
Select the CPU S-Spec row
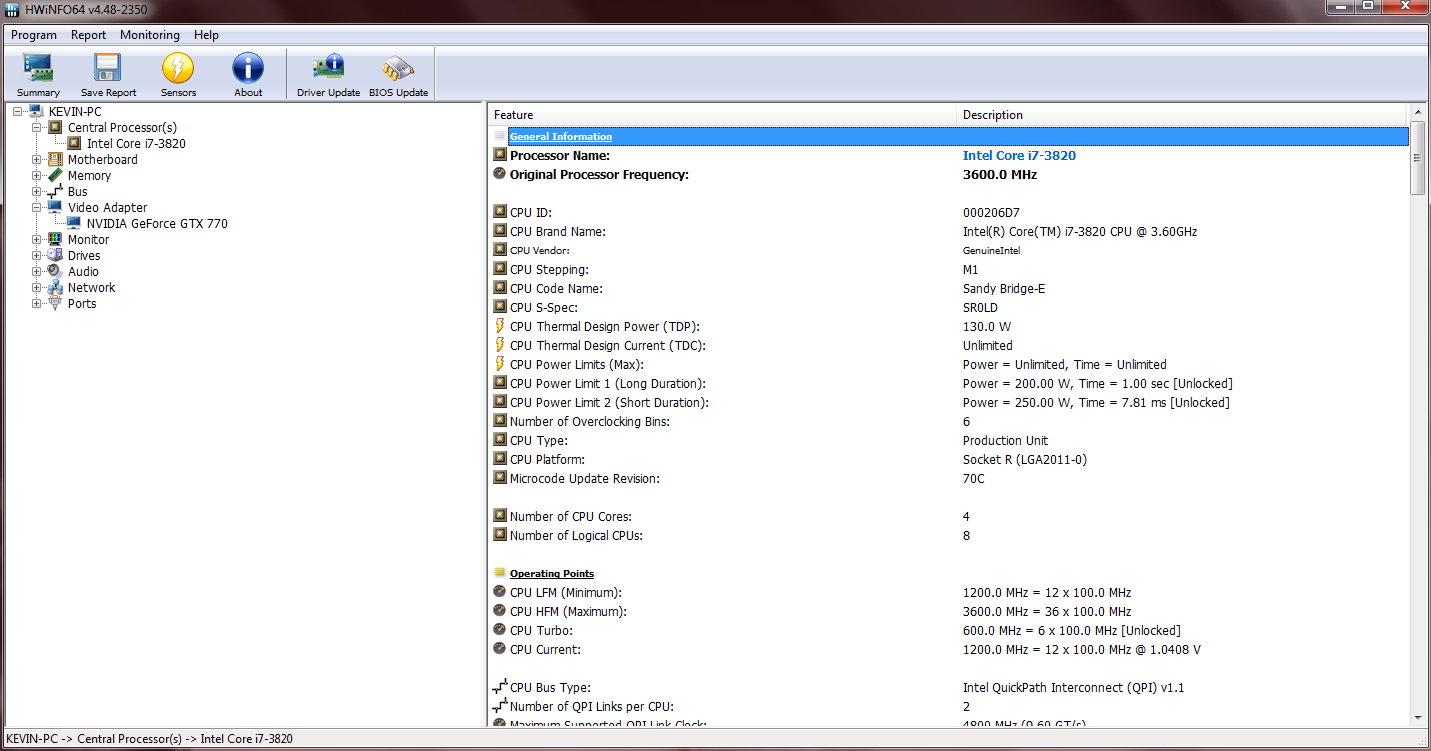950,307
